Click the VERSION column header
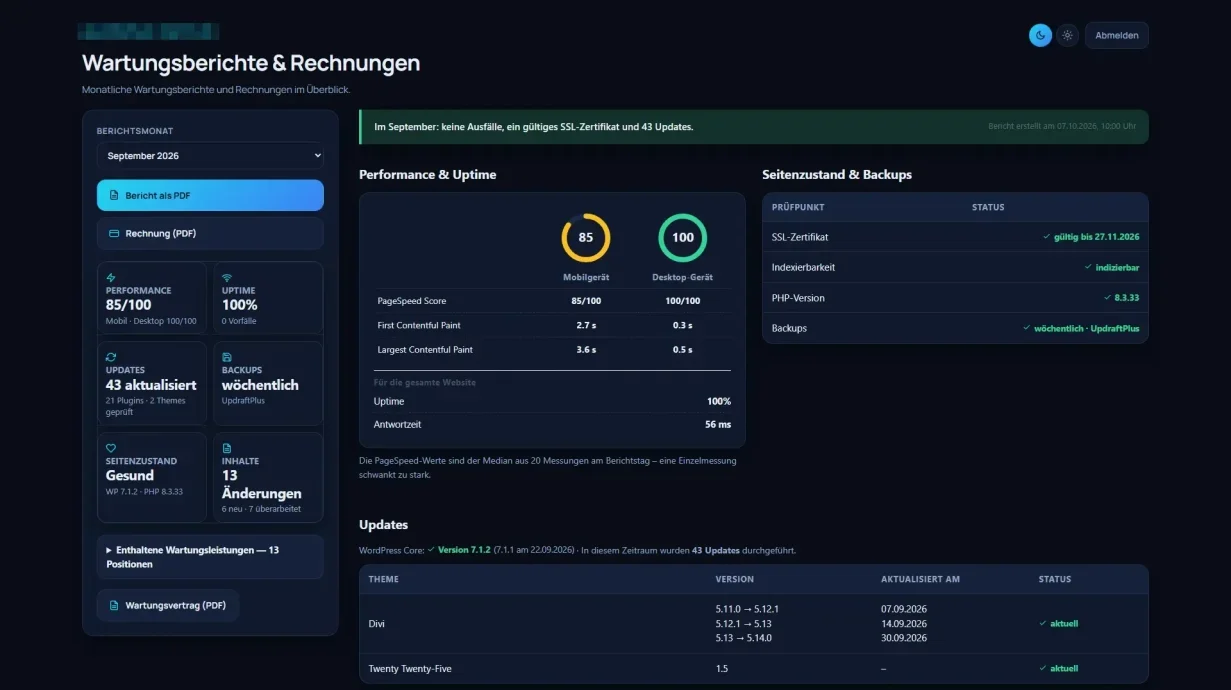The width and height of the screenshot is (1231, 690). pos(735,579)
